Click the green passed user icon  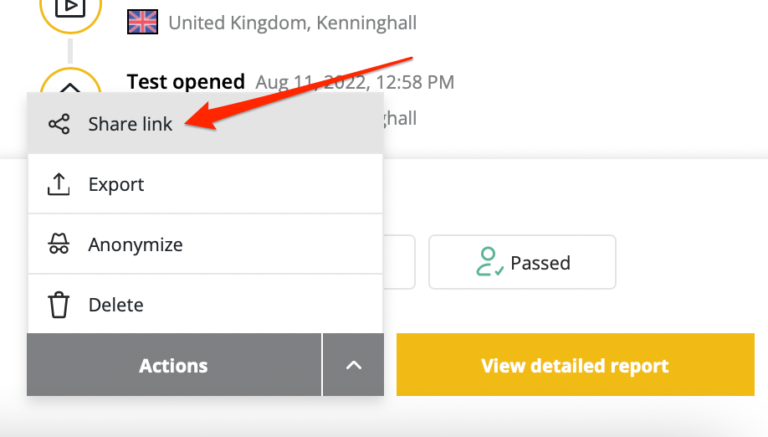489,262
